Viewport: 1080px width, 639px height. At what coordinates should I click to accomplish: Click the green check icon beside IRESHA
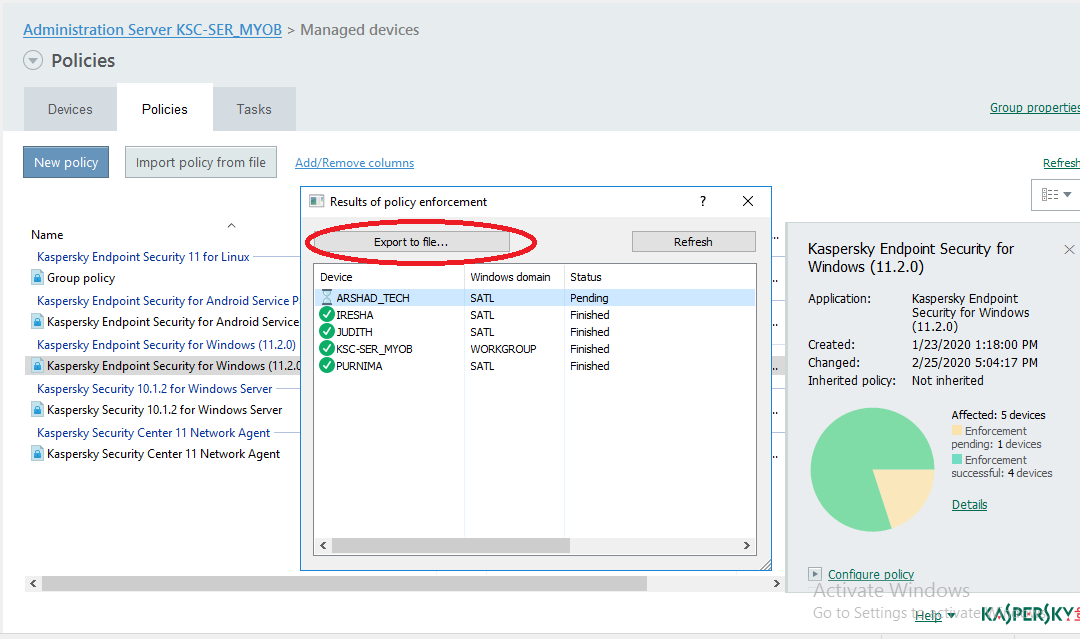point(326,315)
